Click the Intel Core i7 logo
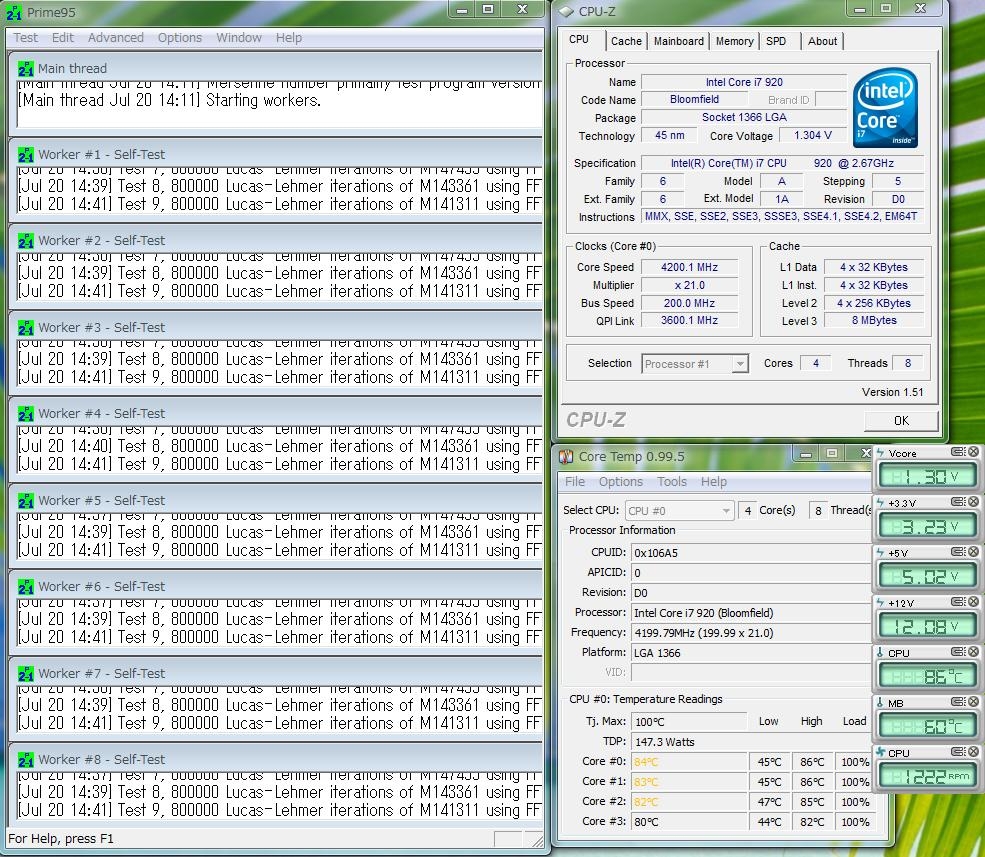 [885, 108]
